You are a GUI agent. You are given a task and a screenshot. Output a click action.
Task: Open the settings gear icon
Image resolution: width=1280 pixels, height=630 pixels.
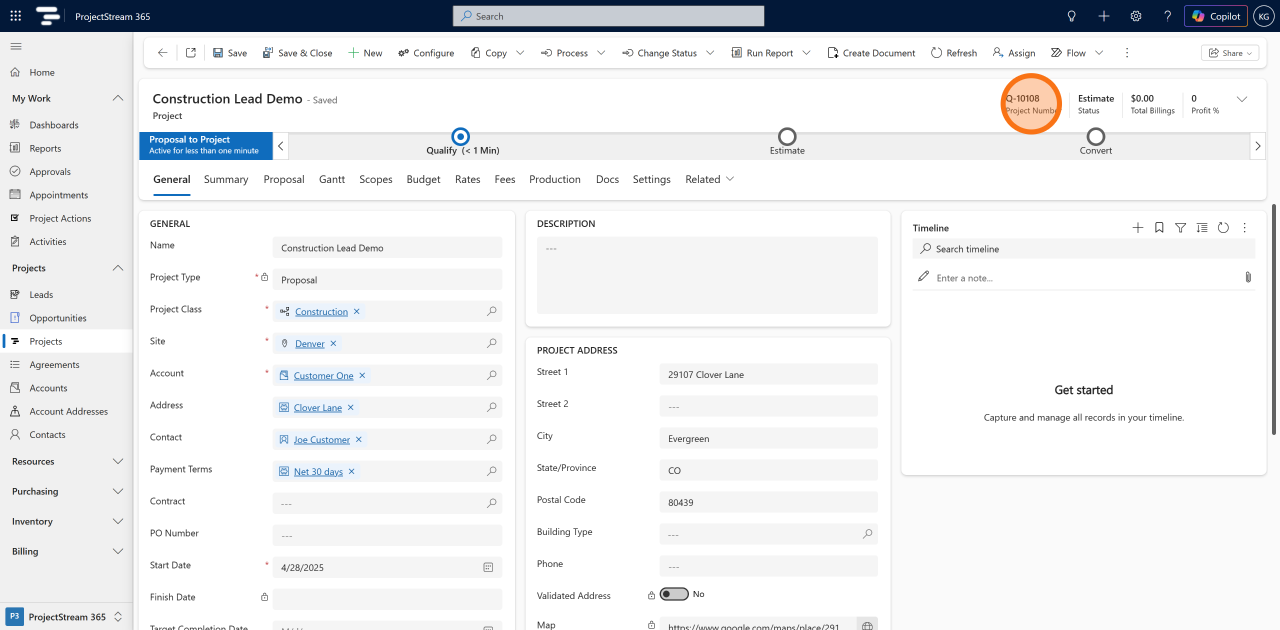click(1136, 16)
